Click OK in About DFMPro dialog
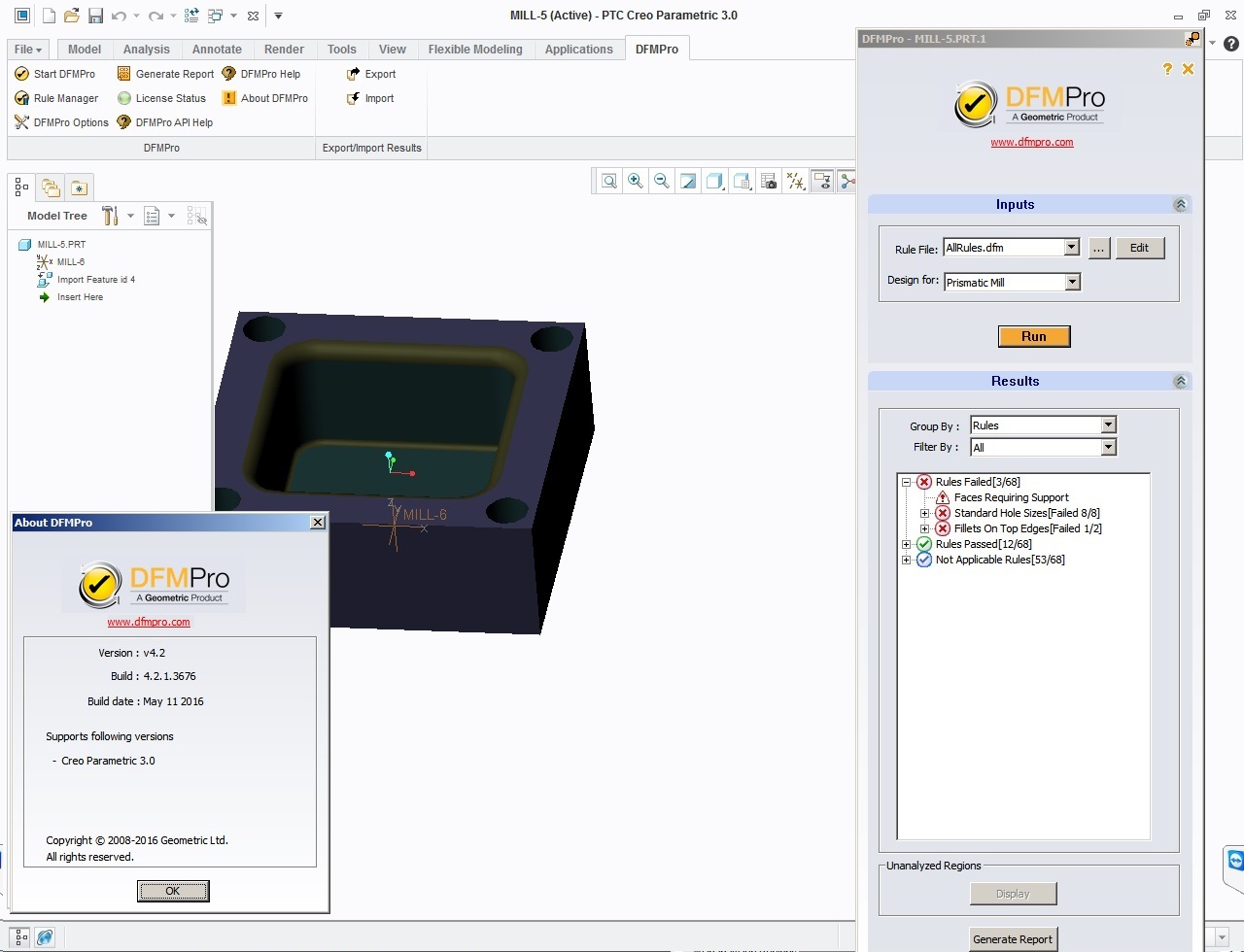Screen dimensions: 1244x952 [x=173, y=891]
